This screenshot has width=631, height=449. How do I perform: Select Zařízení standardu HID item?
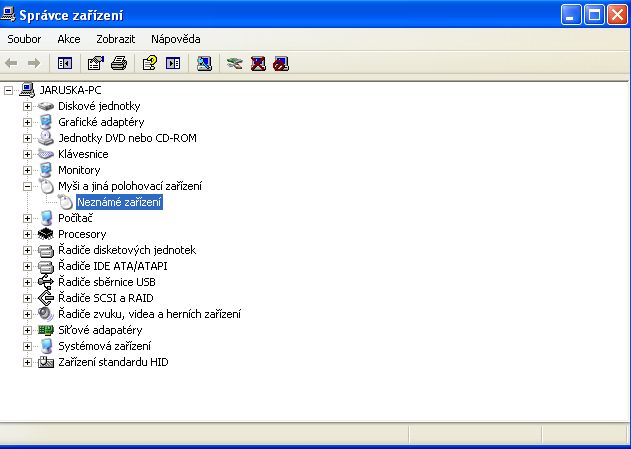(112, 362)
